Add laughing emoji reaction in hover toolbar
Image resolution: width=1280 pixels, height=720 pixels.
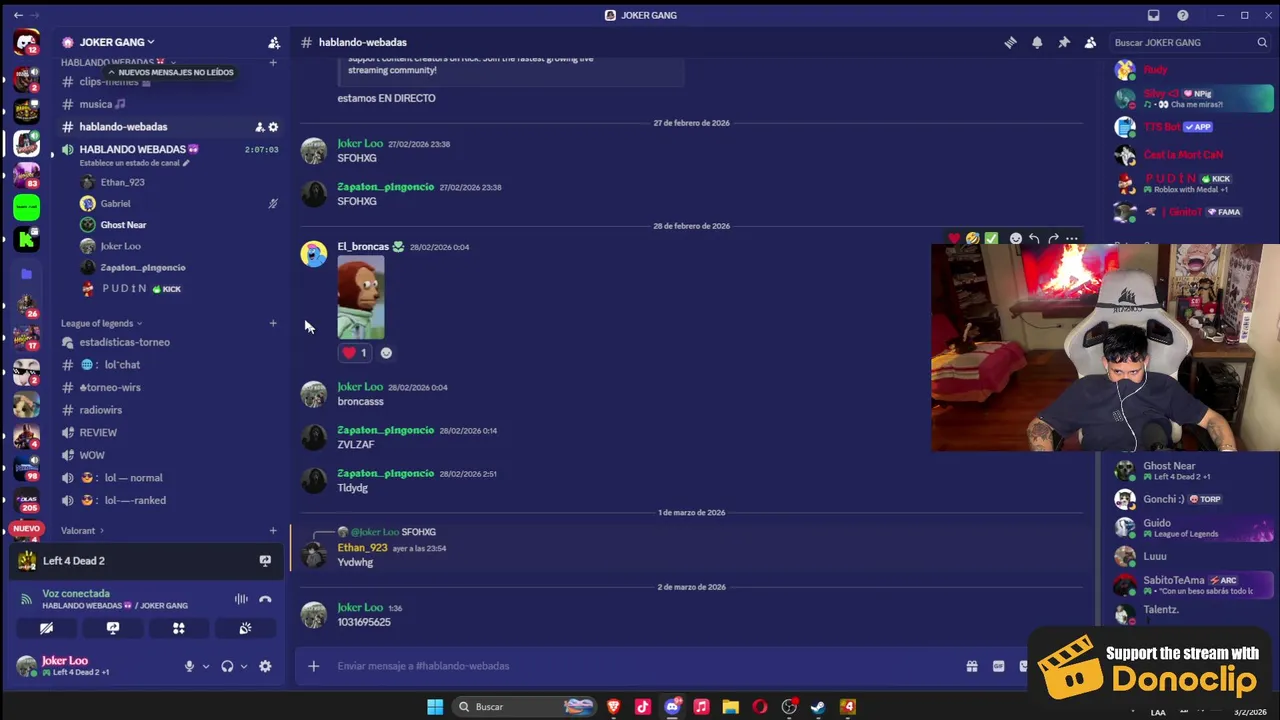972,239
